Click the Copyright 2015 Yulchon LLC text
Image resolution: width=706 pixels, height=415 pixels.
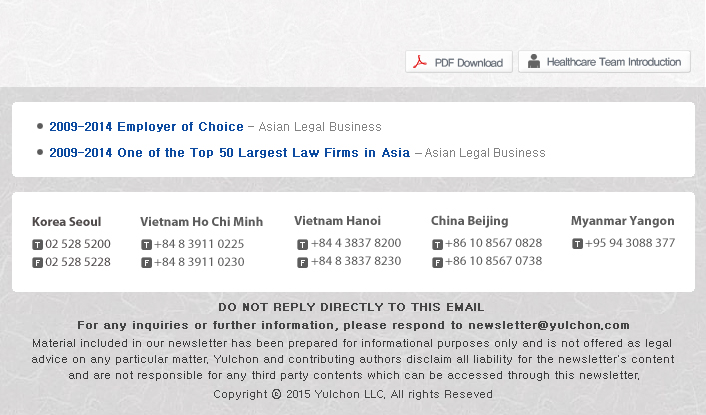coord(353,394)
